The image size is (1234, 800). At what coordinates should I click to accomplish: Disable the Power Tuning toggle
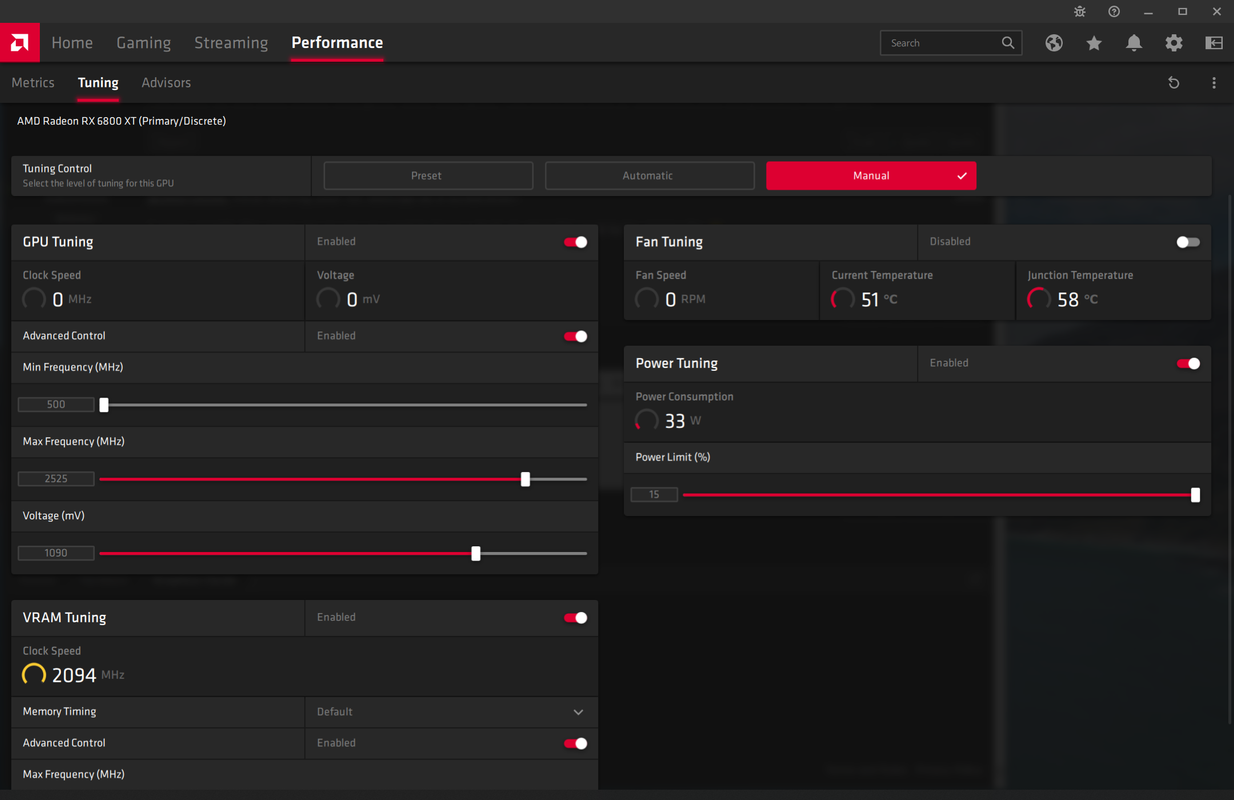tap(1188, 364)
